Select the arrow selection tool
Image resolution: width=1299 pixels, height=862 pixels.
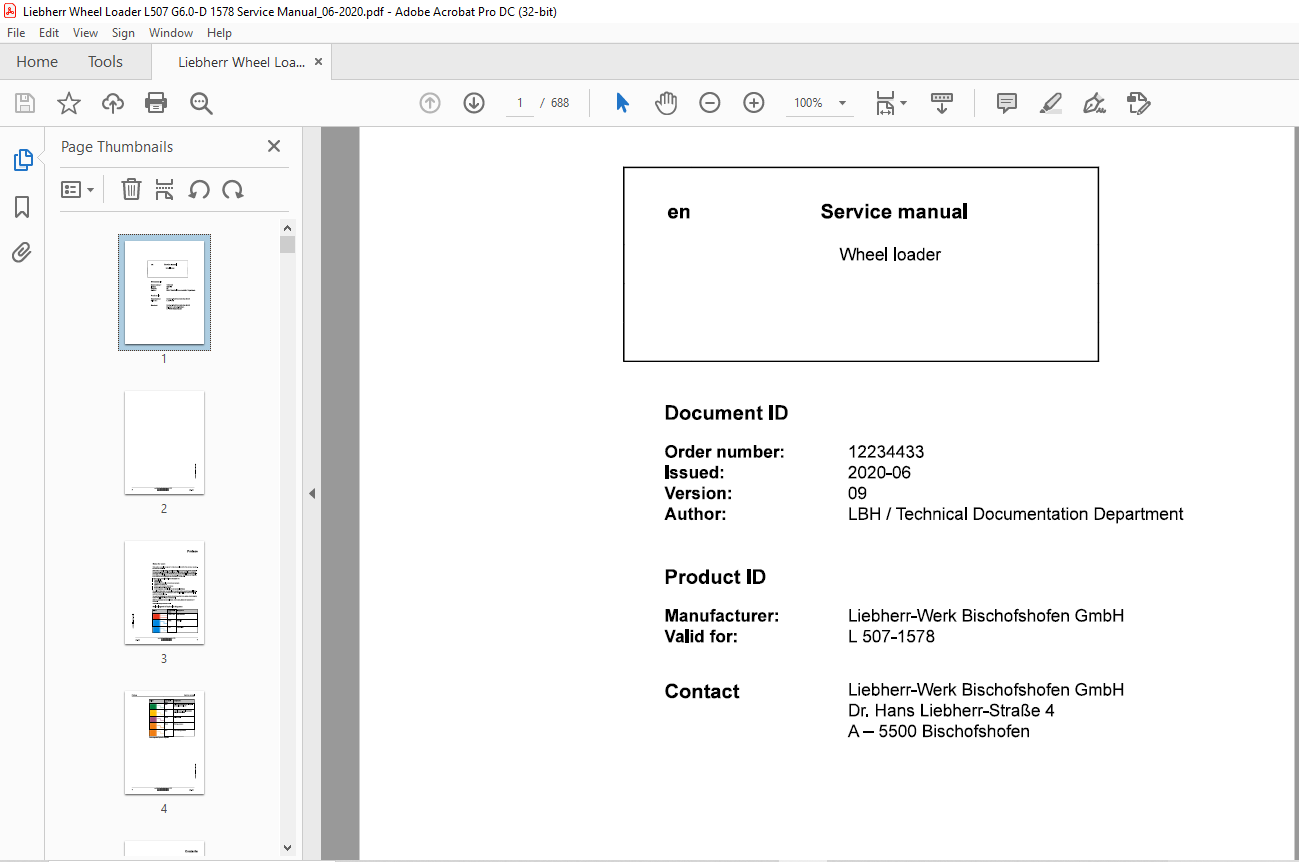tap(622, 103)
